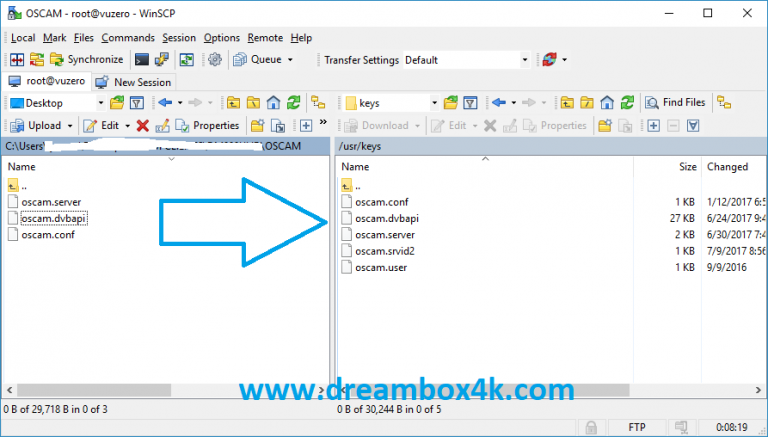This screenshot has height=437, width=768.
Task: Open the session reconnect icon dropdown arrow
Action: [x=565, y=60]
